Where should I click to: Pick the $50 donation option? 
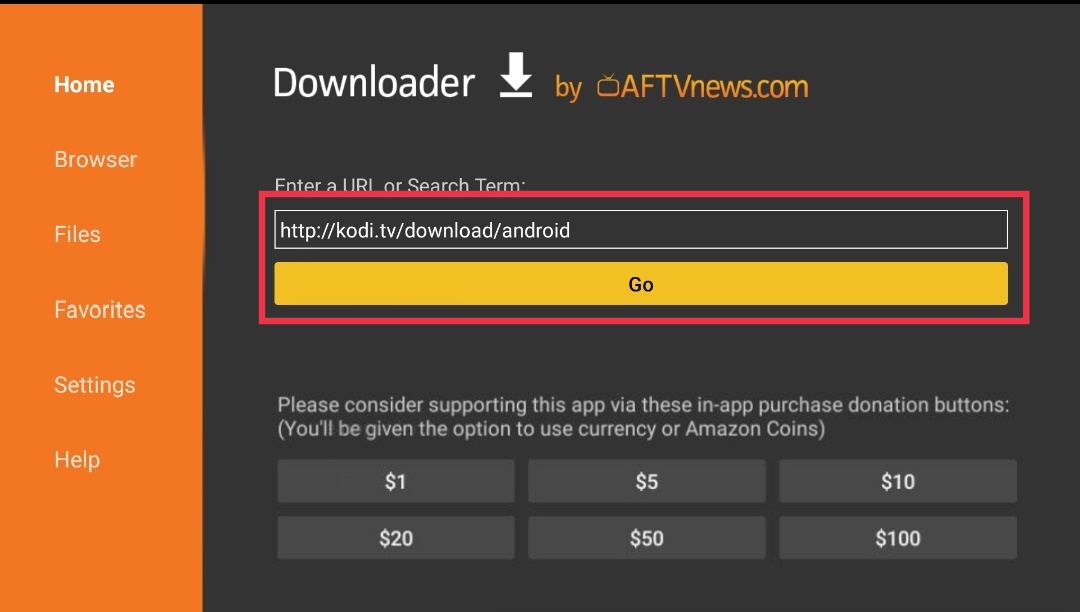coord(646,538)
